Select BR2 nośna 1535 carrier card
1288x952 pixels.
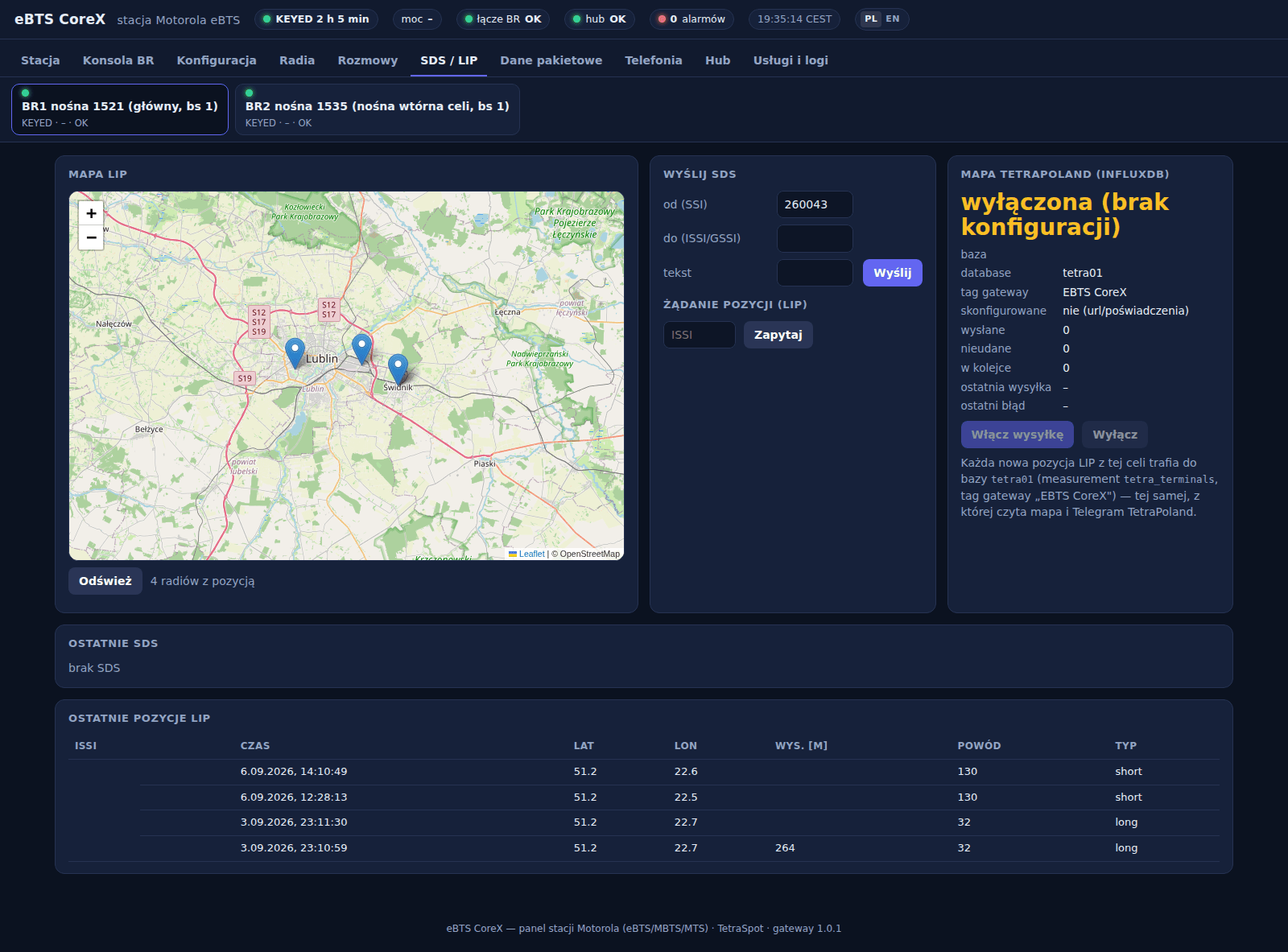(x=378, y=109)
